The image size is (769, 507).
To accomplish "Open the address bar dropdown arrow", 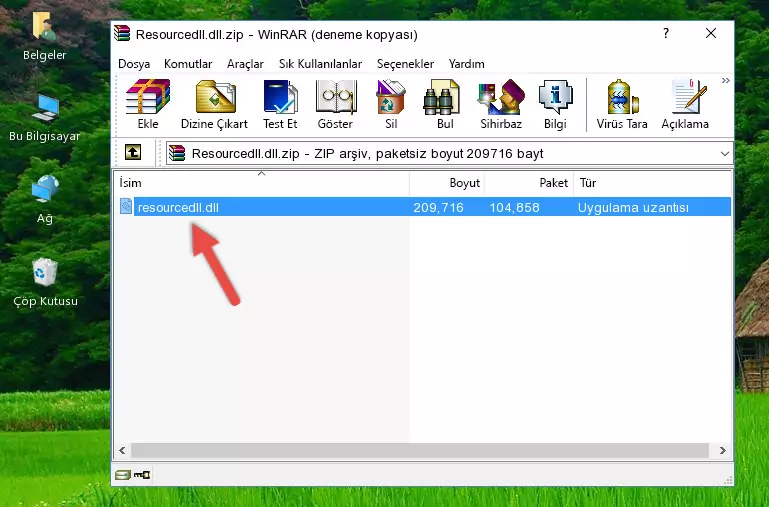I will click(x=724, y=154).
